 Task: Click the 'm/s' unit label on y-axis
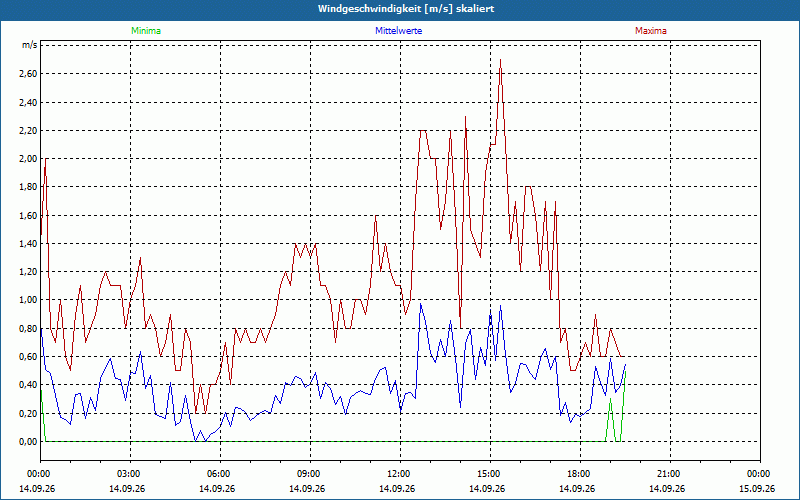(x=30, y=45)
